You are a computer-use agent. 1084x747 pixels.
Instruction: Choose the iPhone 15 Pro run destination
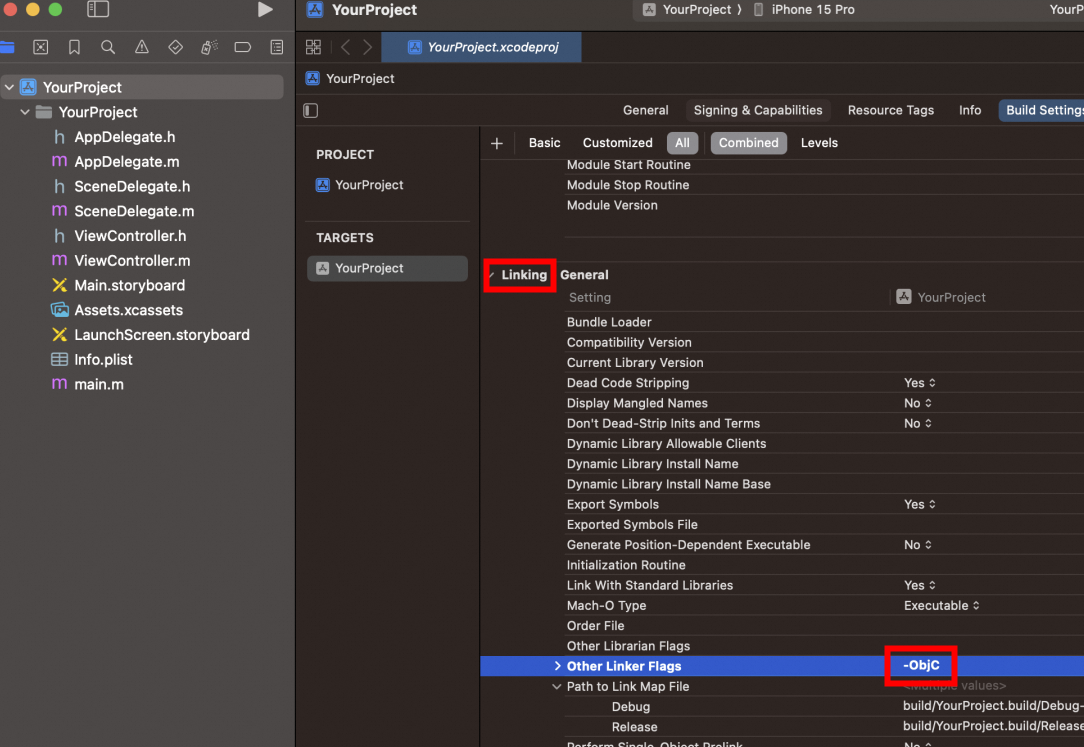point(804,10)
